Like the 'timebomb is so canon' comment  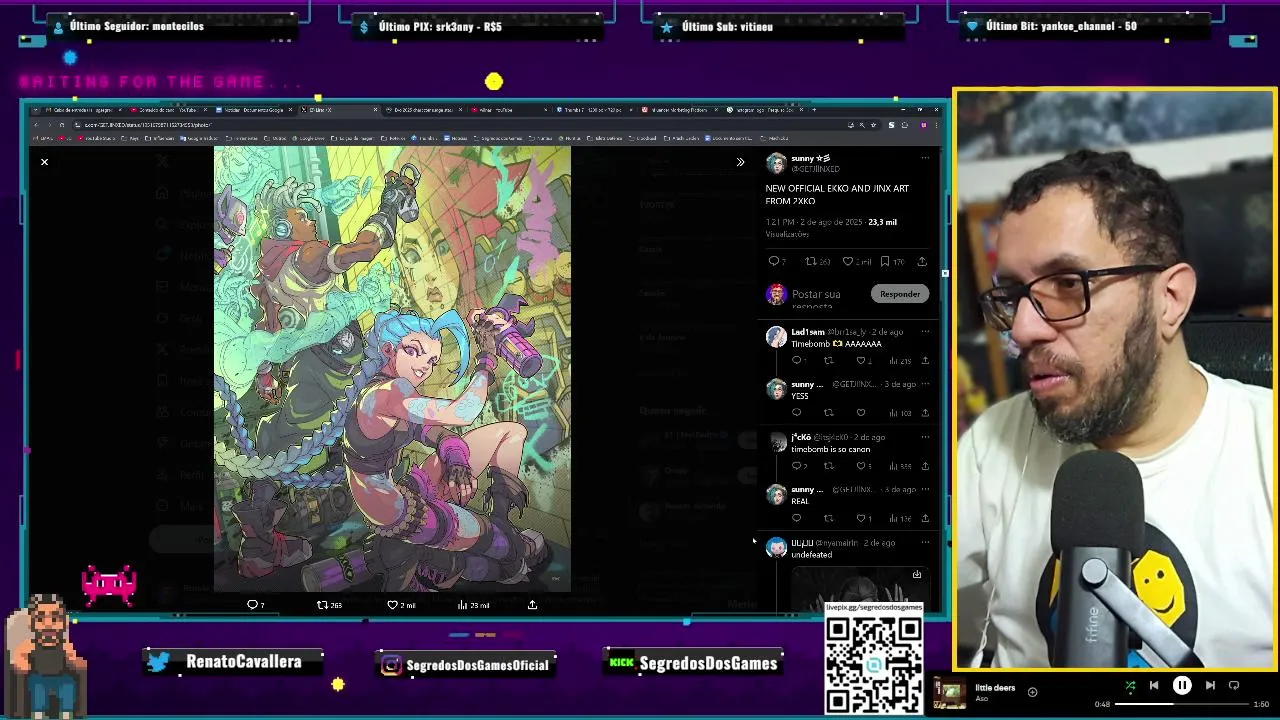pos(861,466)
